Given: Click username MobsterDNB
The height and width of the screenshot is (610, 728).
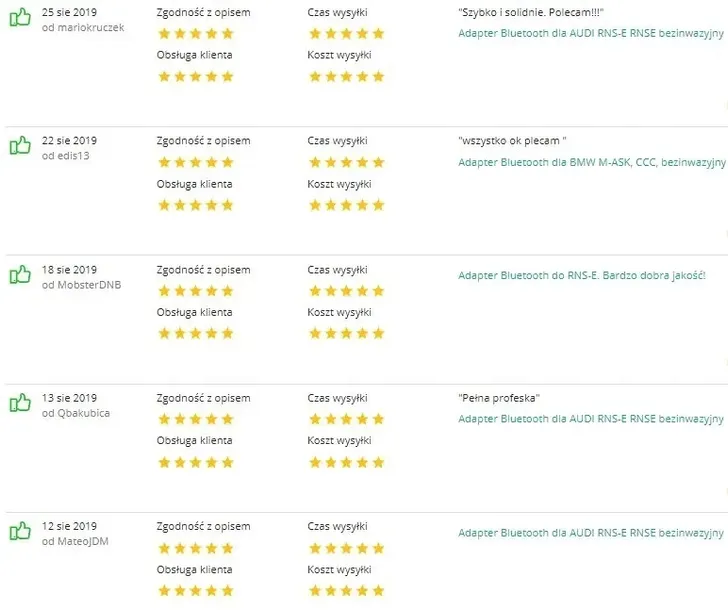Looking at the screenshot, I should 88,285.
